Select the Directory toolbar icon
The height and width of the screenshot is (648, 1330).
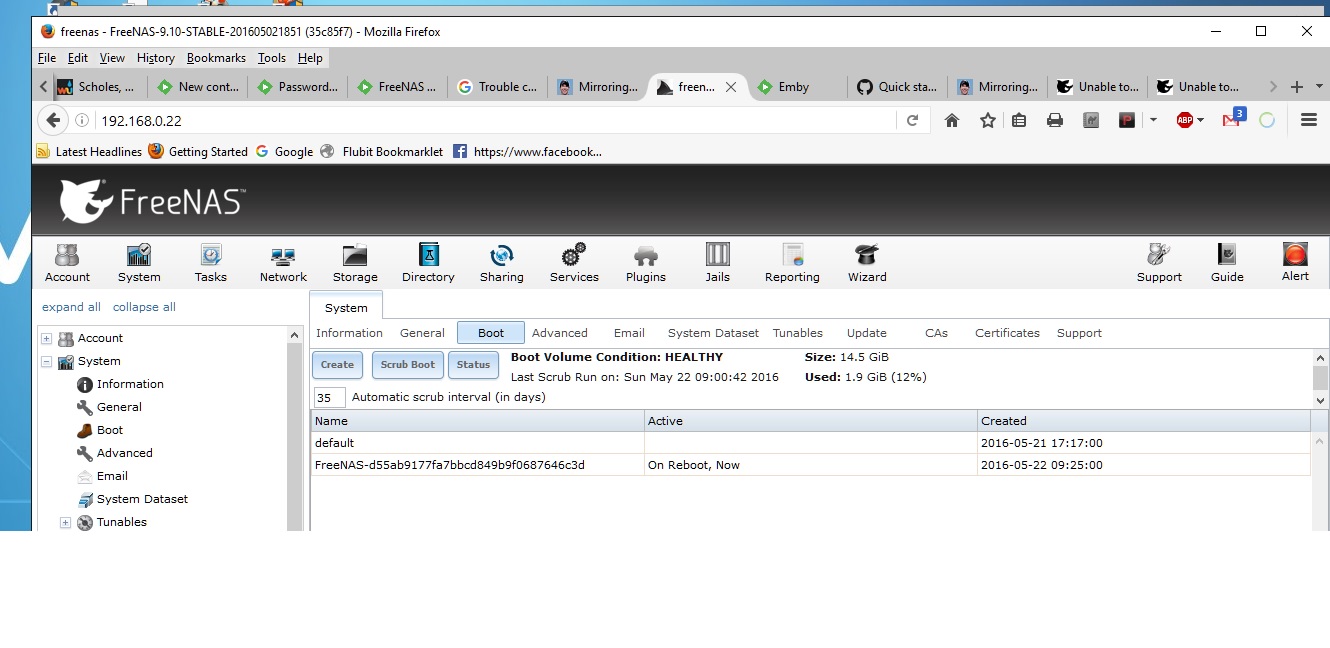click(x=428, y=263)
